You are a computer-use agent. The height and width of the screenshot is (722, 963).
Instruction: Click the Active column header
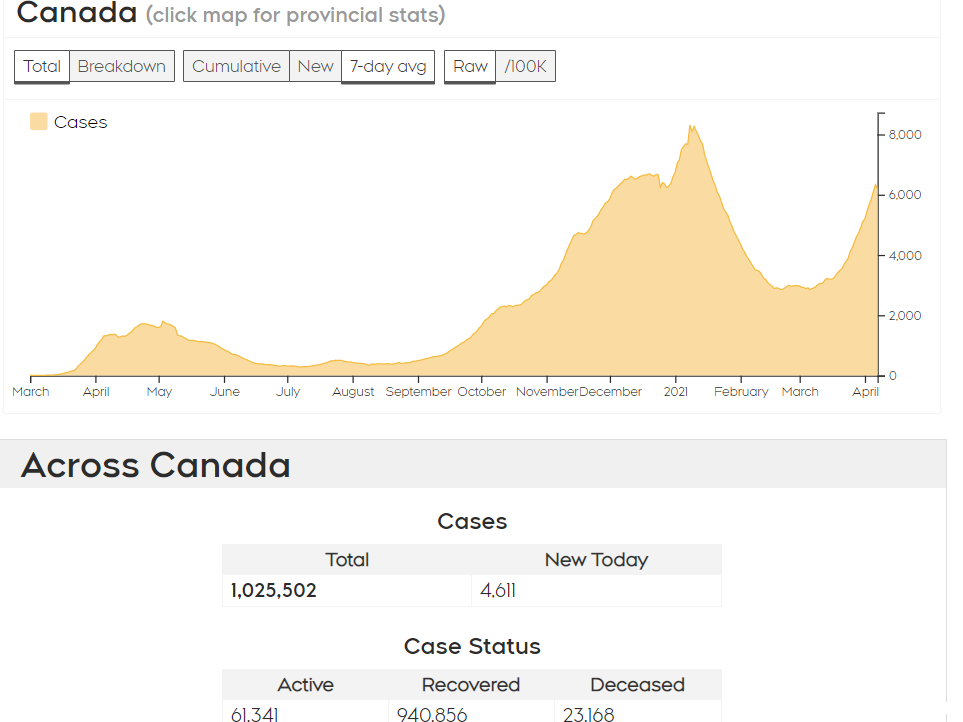point(305,685)
